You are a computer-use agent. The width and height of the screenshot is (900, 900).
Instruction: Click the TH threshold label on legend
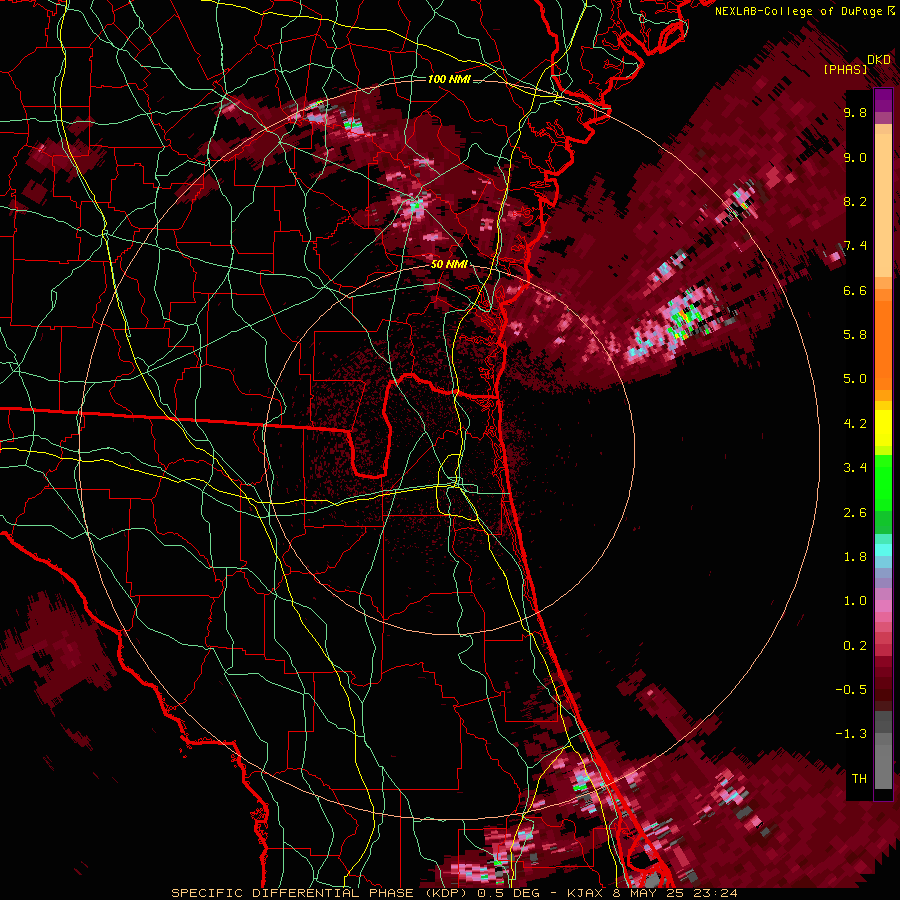[x=859, y=779]
